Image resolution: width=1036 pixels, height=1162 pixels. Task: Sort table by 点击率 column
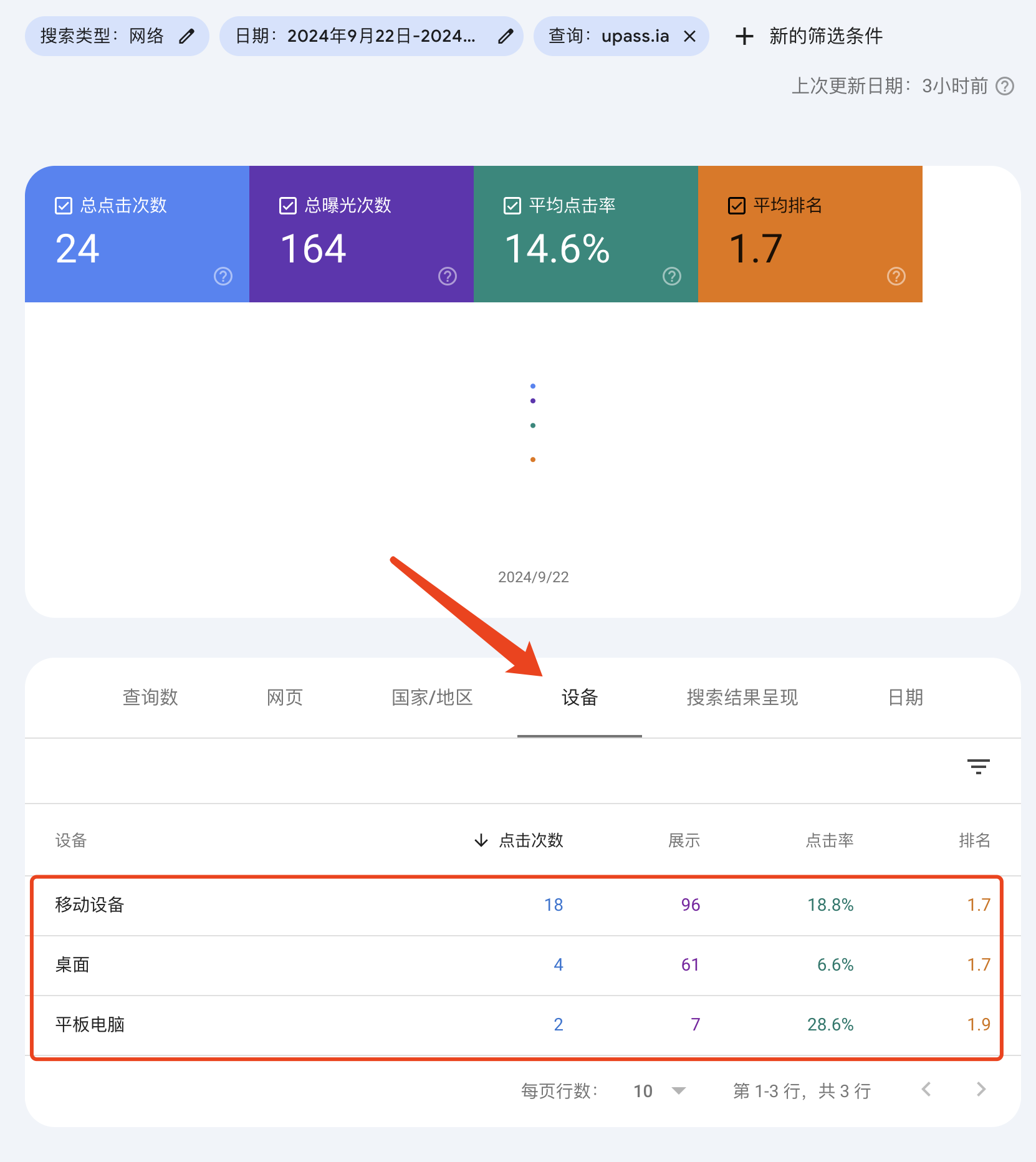(x=830, y=840)
